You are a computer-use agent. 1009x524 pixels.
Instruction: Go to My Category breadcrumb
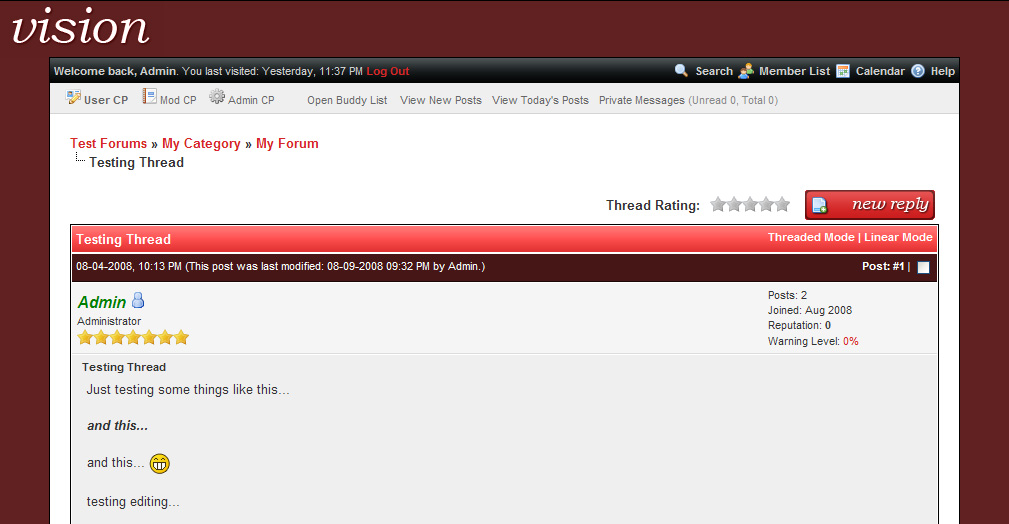coord(201,144)
